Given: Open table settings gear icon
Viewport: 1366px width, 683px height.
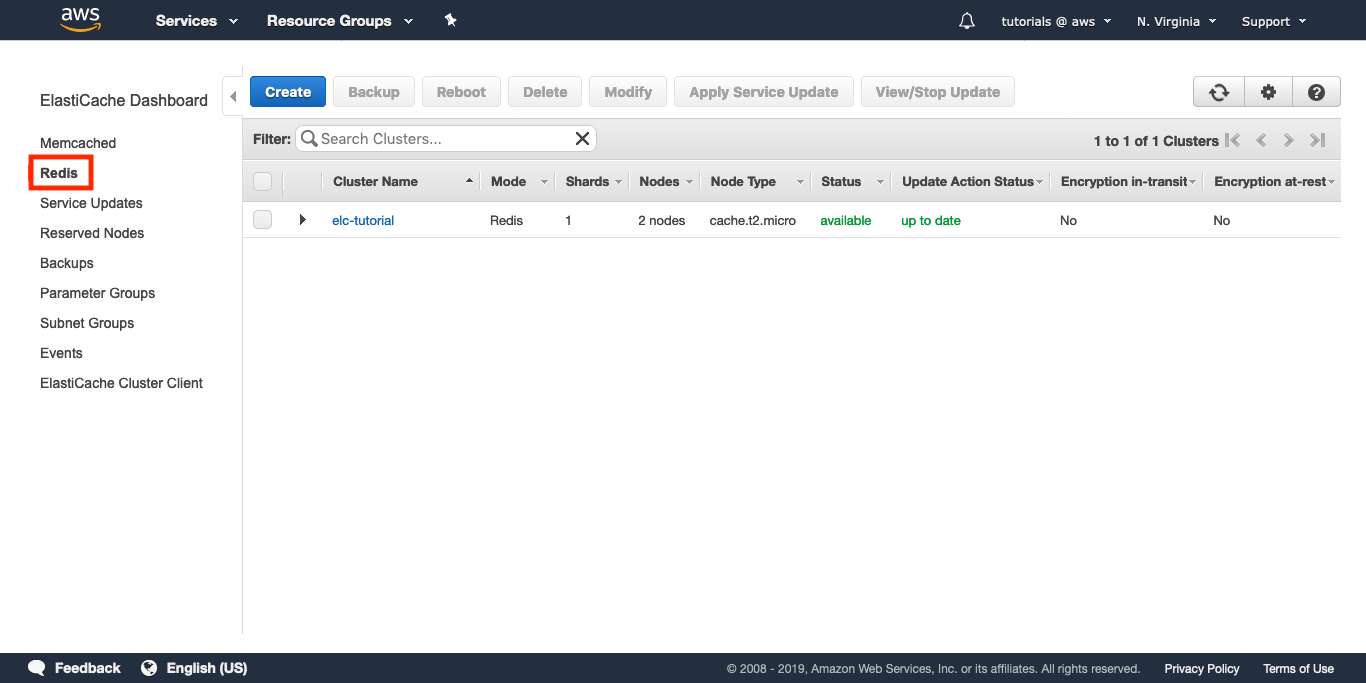Looking at the screenshot, I should [x=1268, y=92].
